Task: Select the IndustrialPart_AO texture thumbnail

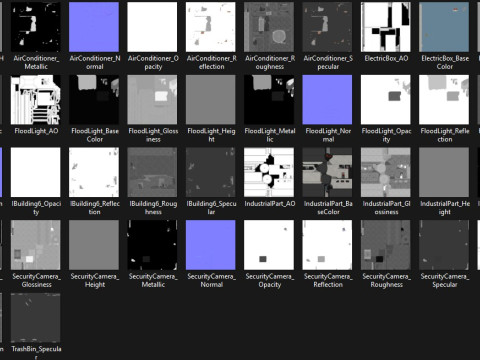Action: 269,172
